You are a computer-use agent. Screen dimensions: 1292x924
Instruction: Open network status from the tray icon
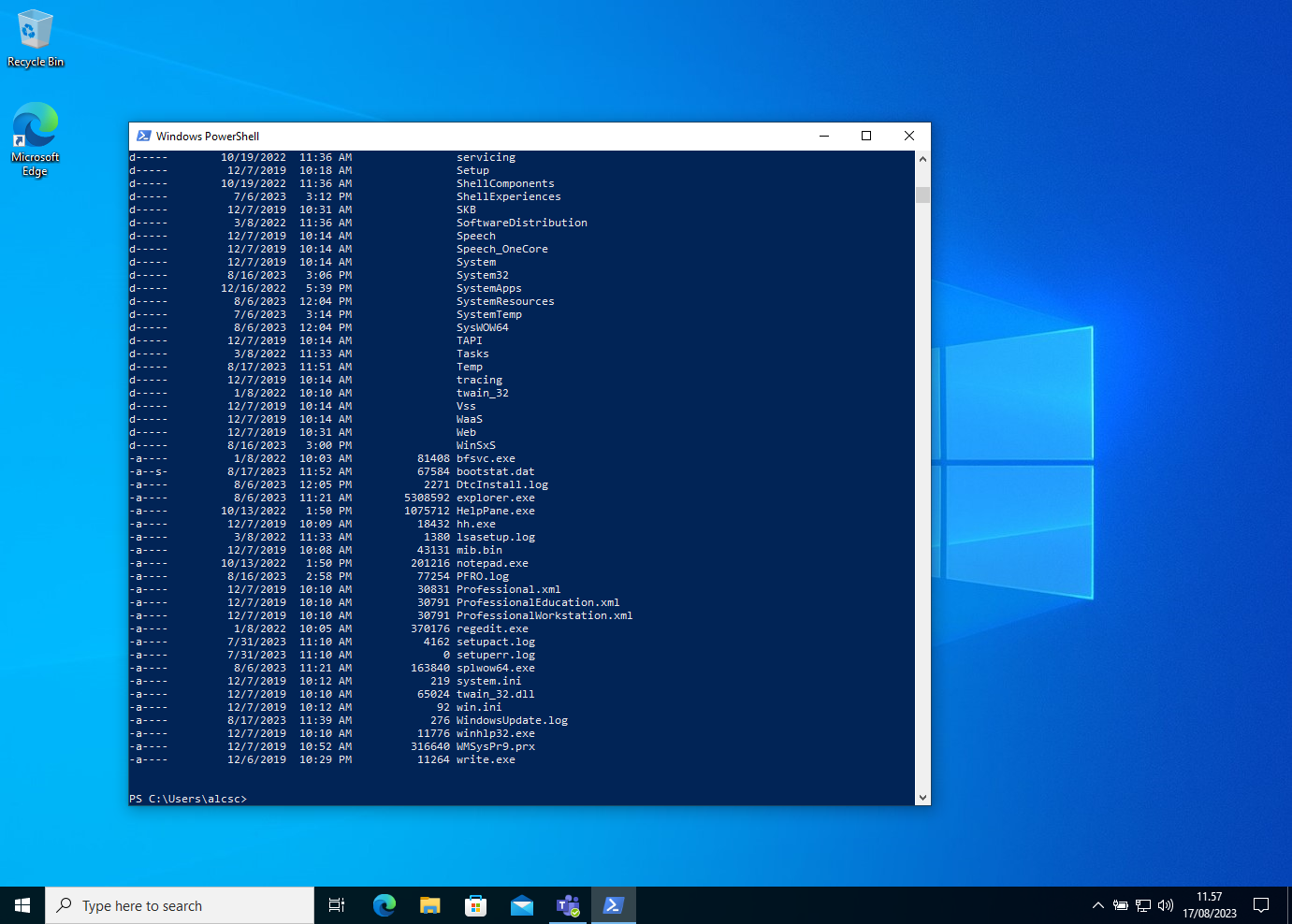coord(1143,904)
